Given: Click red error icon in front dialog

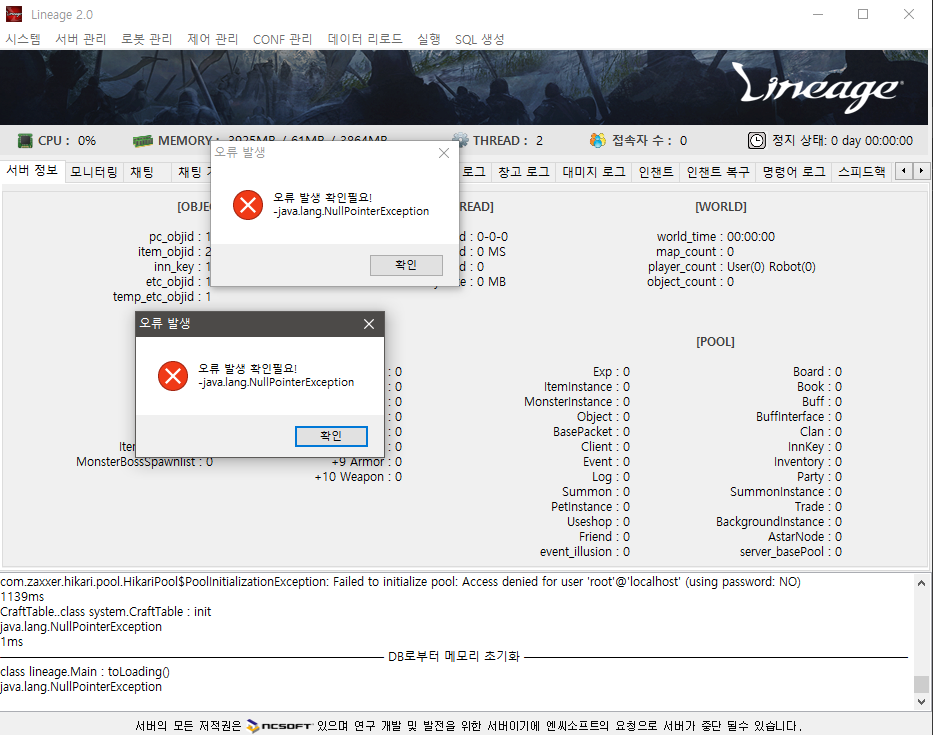Looking at the screenshot, I should point(173,376).
